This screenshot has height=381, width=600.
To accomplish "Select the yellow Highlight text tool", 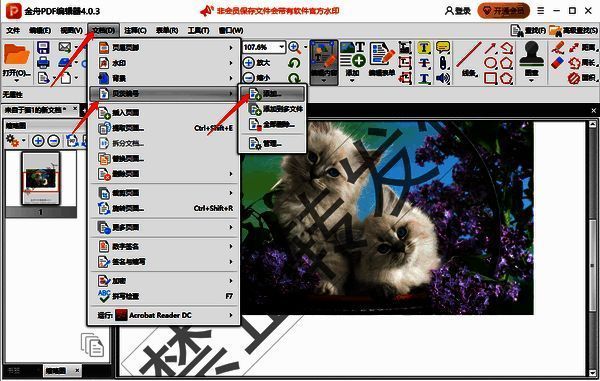I will [x=424, y=48].
